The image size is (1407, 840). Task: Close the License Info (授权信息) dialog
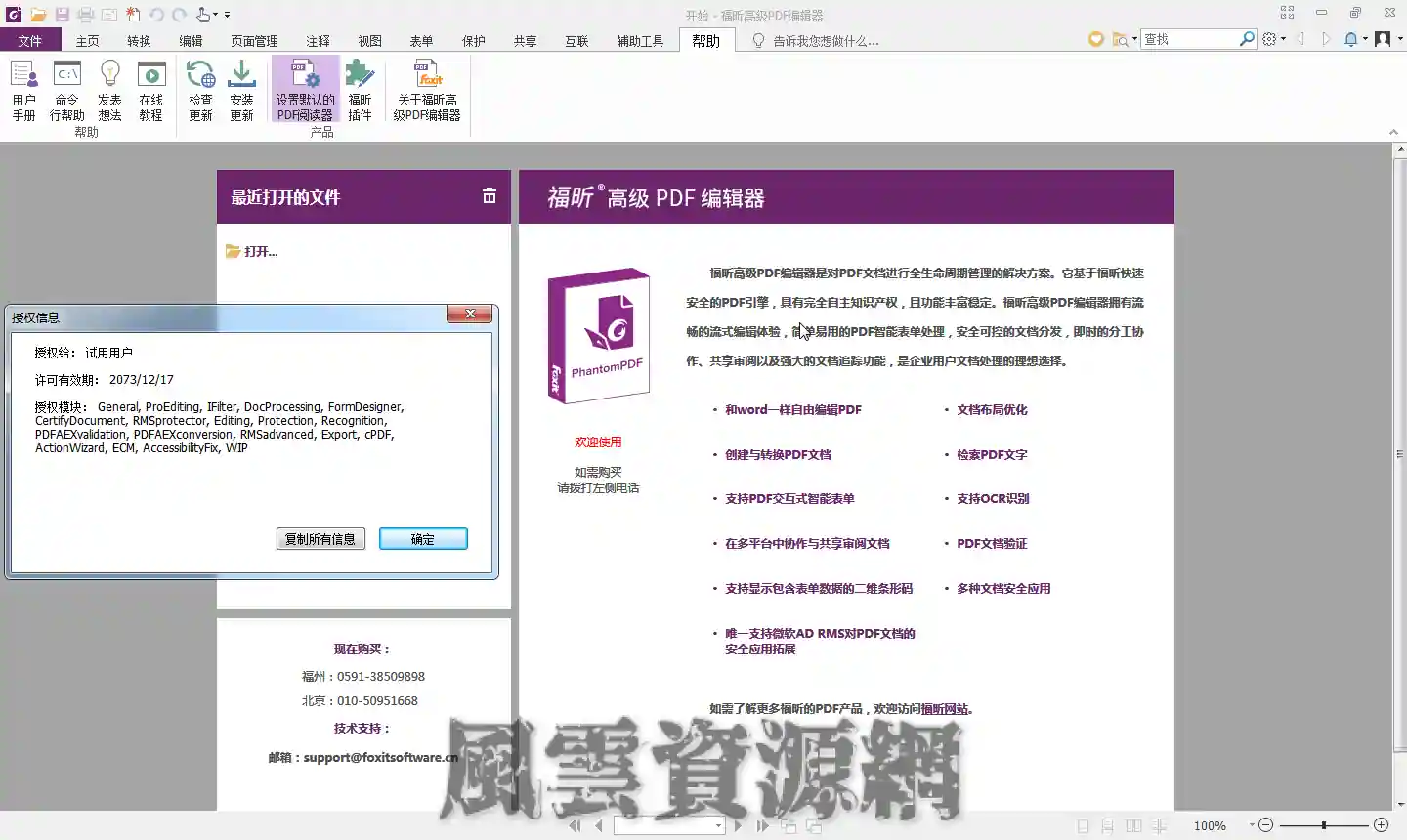[x=470, y=314]
